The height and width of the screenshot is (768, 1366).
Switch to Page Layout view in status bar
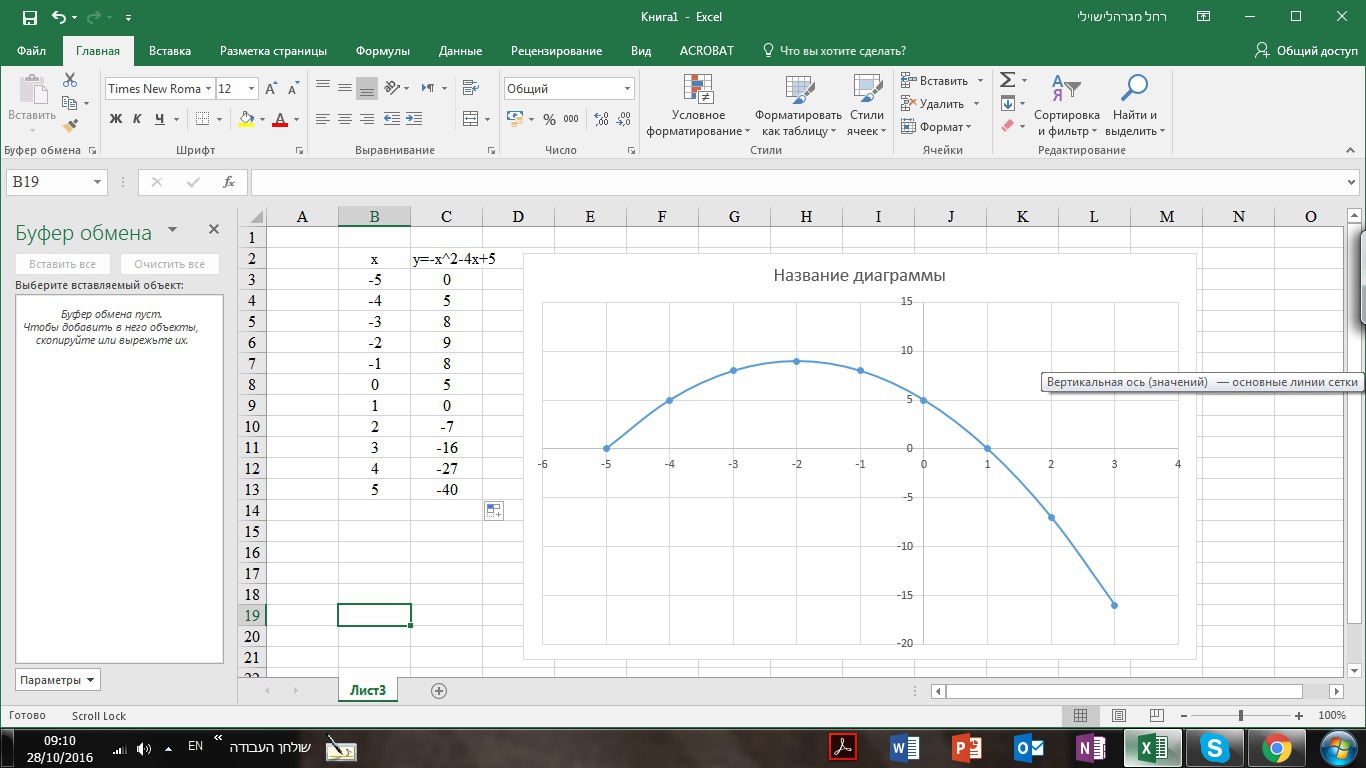(1119, 716)
